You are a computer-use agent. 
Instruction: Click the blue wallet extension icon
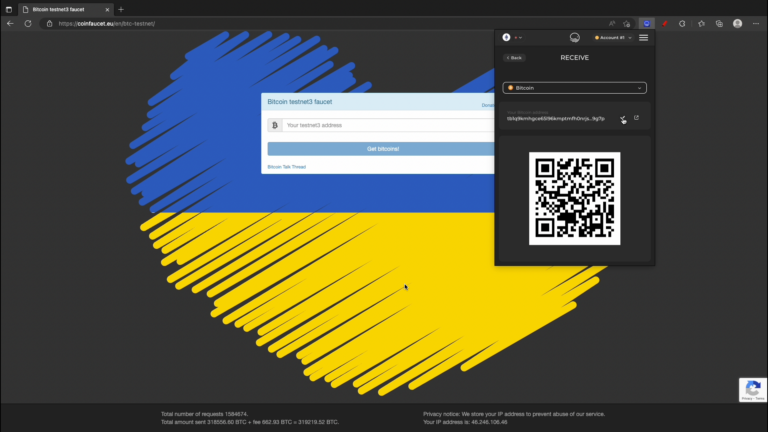point(647,24)
